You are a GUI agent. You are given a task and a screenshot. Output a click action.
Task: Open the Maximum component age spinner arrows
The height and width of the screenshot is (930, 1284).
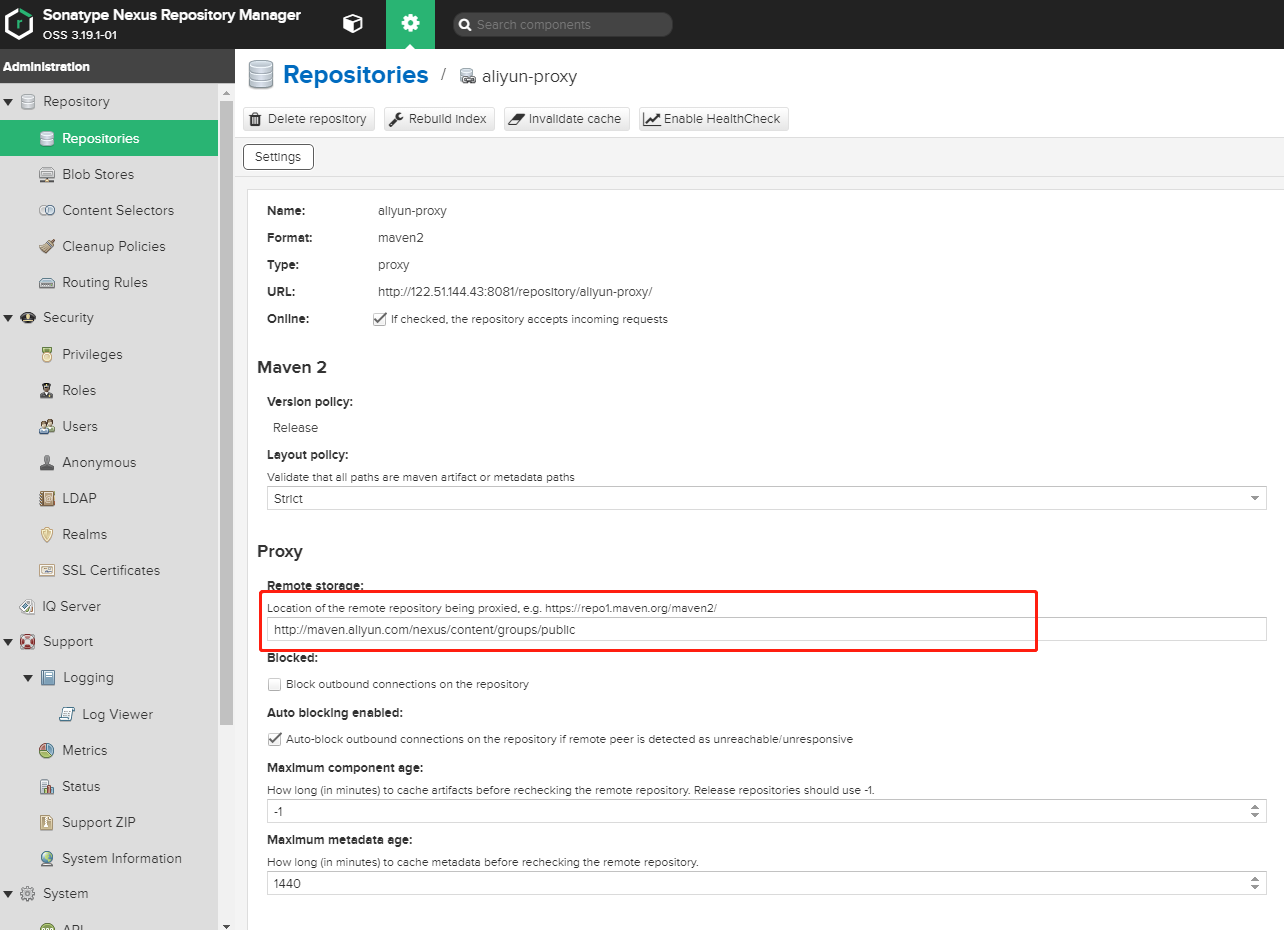pos(1255,811)
